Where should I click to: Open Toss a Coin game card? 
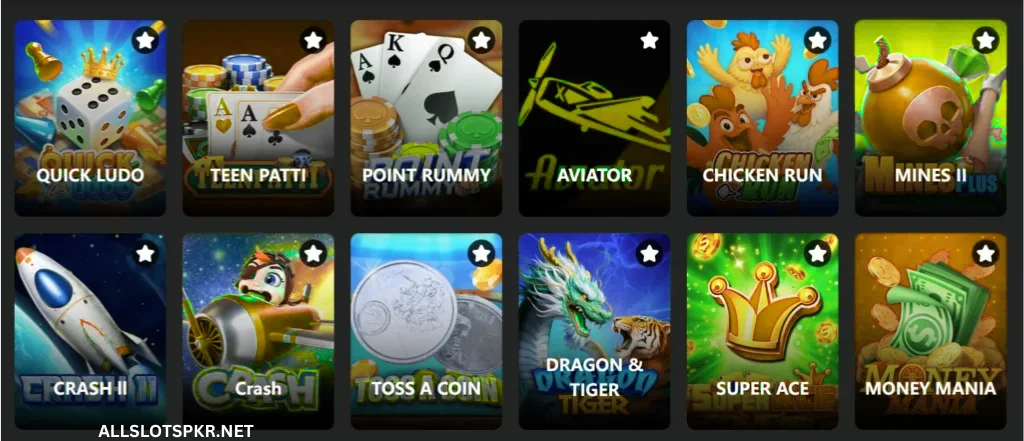click(426, 331)
